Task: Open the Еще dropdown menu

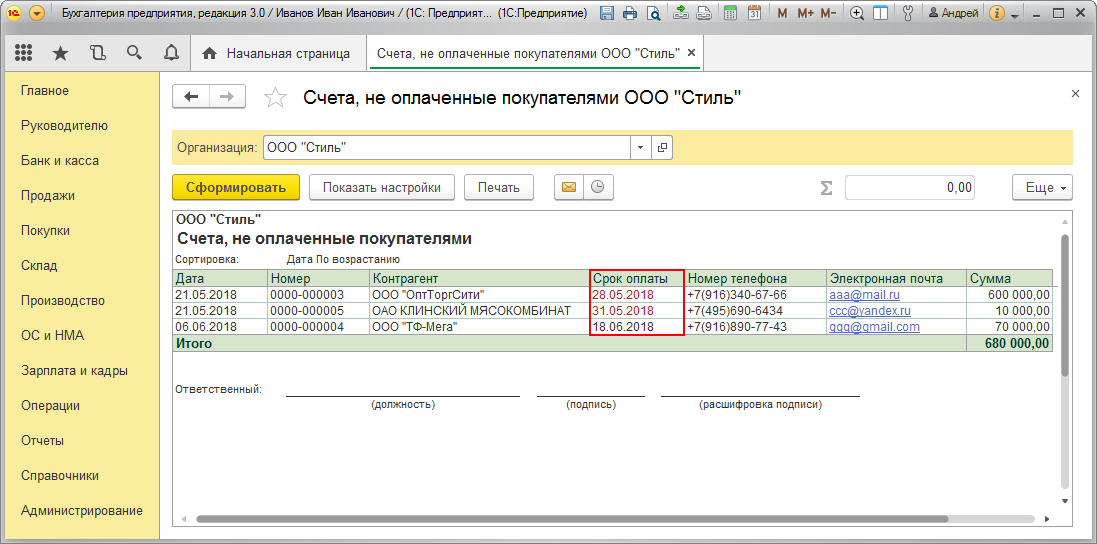Action: [1042, 187]
